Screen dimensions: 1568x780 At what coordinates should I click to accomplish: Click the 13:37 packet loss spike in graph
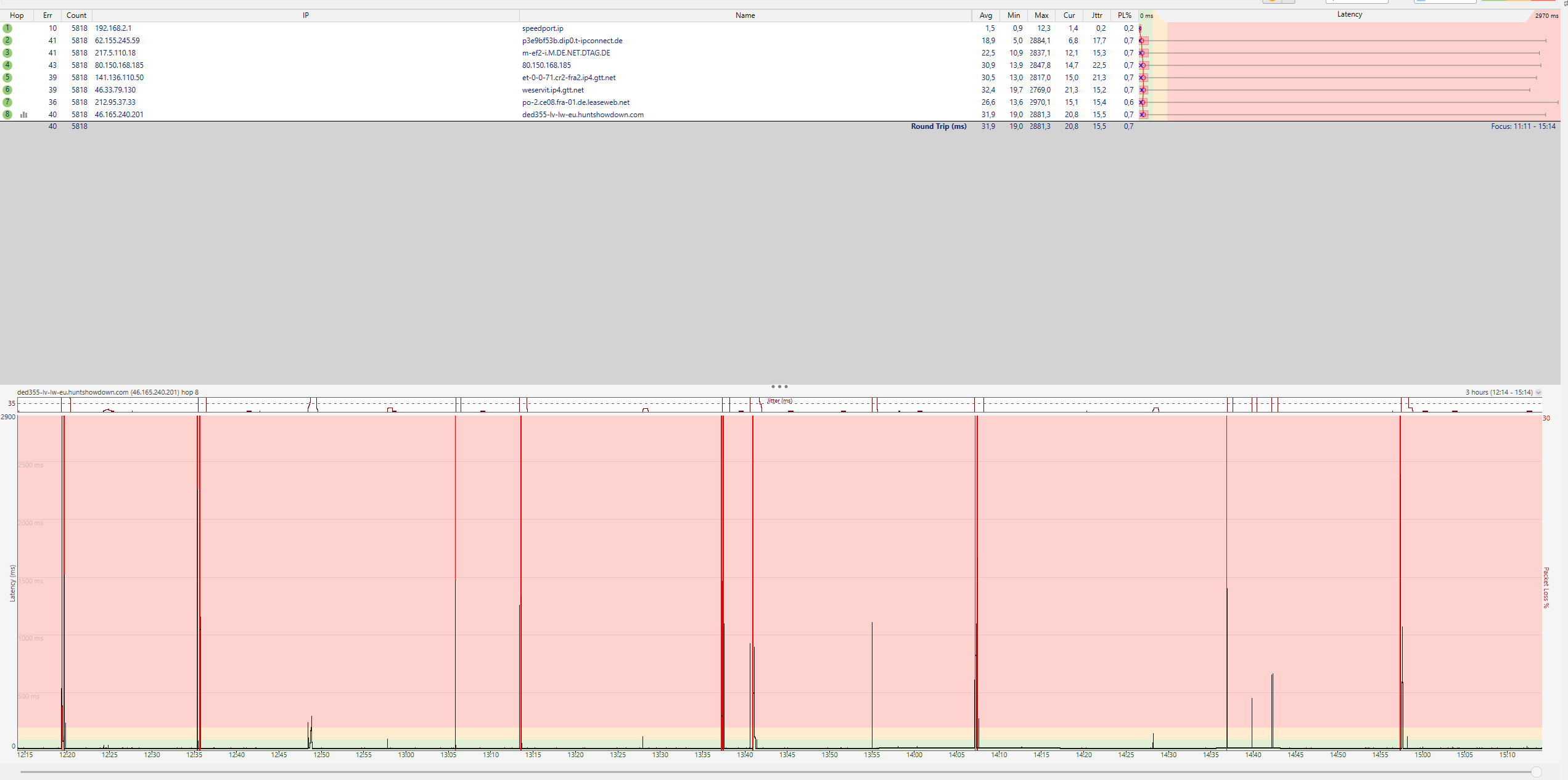(x=722, y=555)
